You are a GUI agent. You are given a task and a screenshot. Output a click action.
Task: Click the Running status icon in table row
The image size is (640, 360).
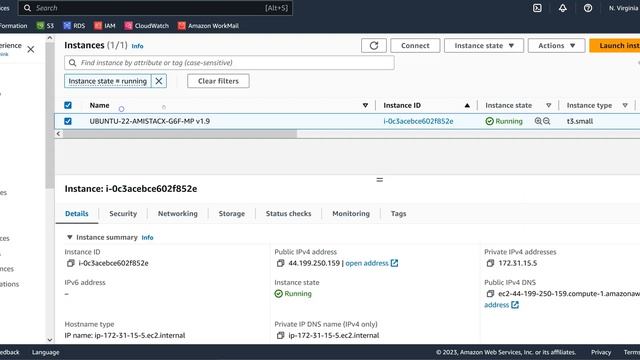[489, 121]
